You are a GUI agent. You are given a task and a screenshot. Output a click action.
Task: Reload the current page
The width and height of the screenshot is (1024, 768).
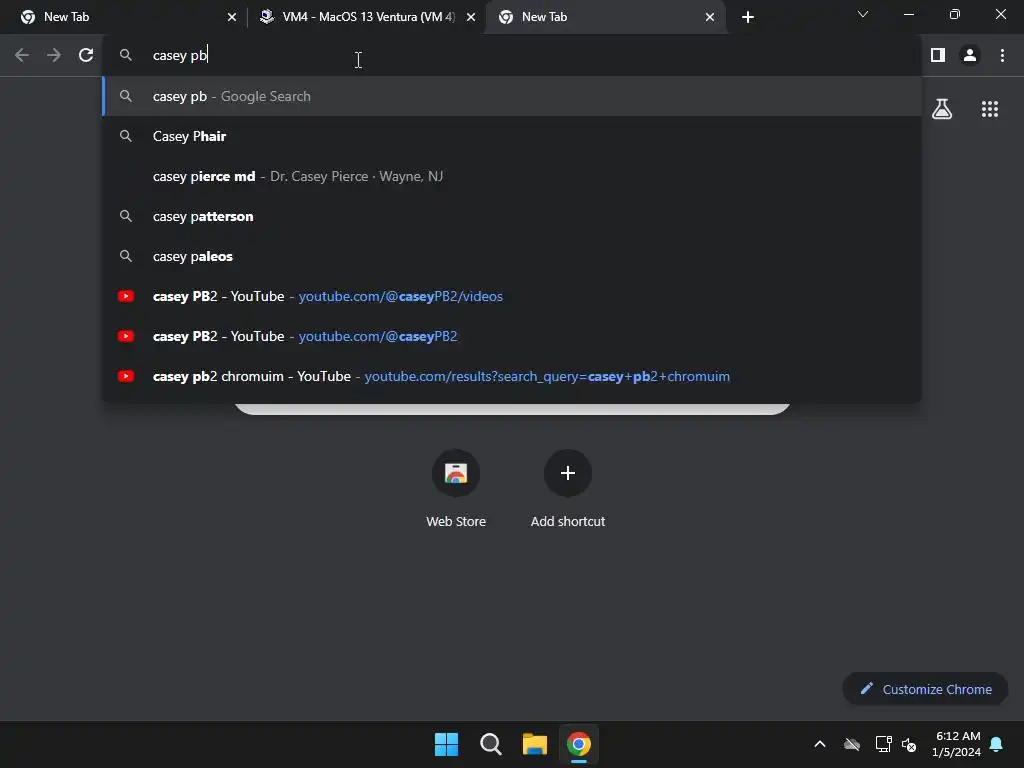(x=86, y=56)
